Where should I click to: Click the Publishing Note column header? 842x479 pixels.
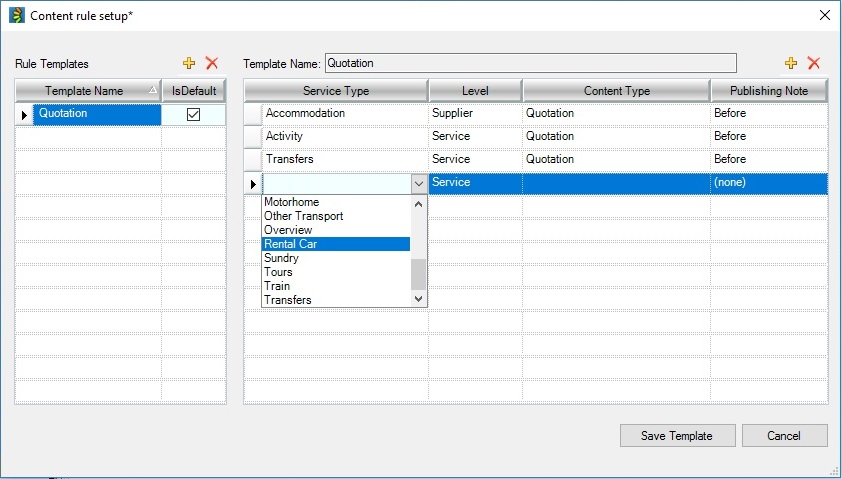click(x=768, y=91)
